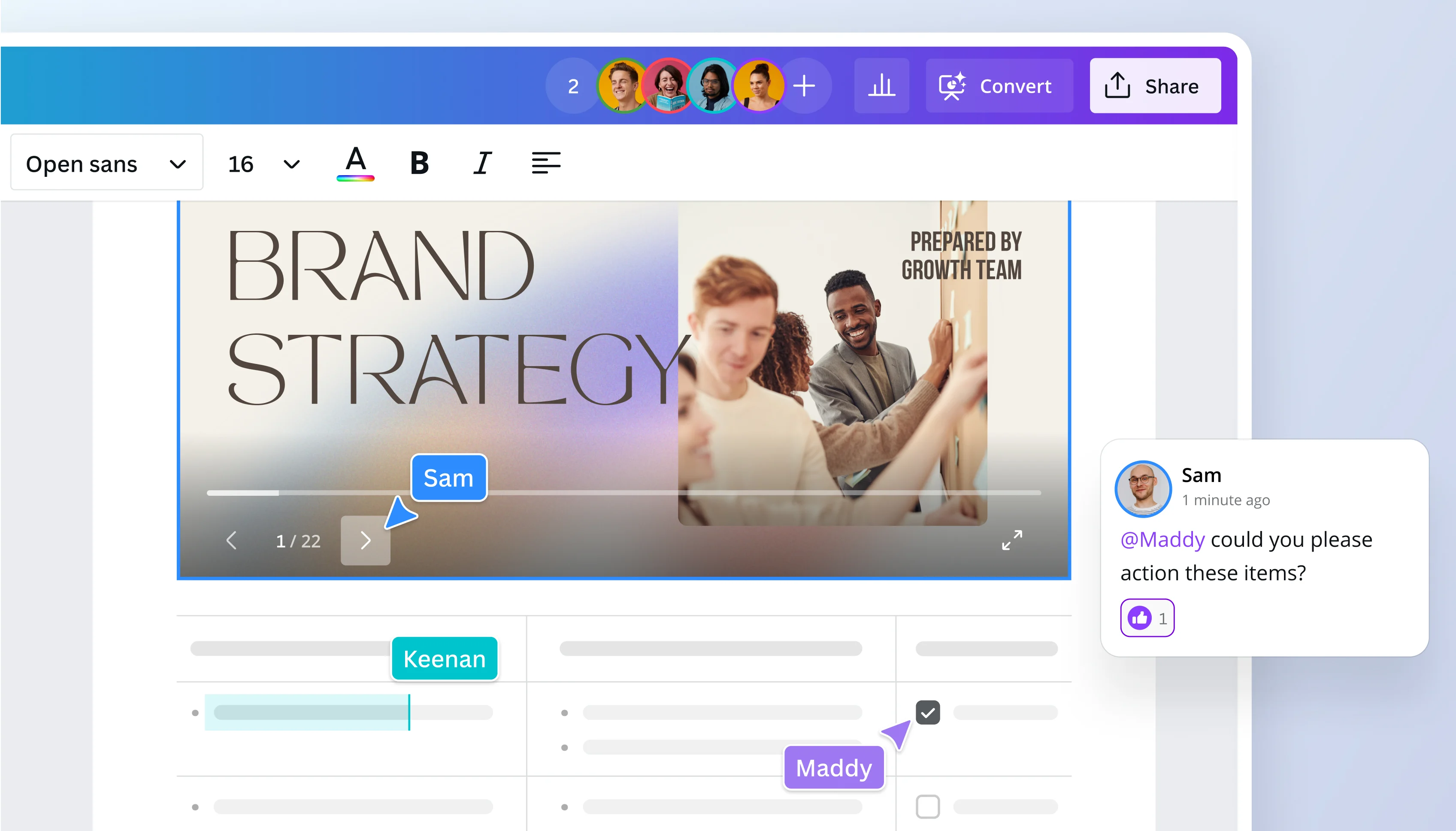Image resolution: width=1456 pixels, height=831 pixels.
Task: Click the Share button
Action: click(x=1155, y=85)
